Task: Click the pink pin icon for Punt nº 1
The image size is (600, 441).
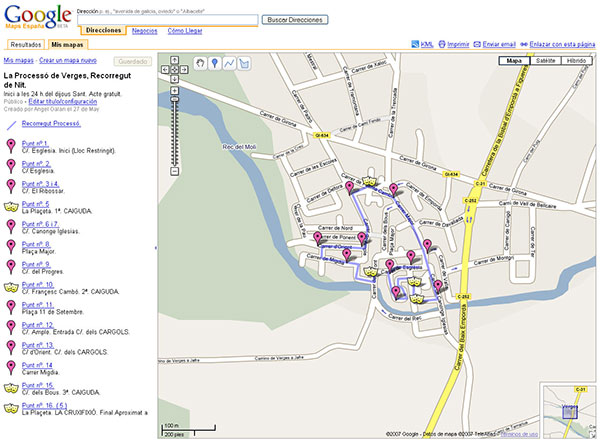Action: coord(11,146)
